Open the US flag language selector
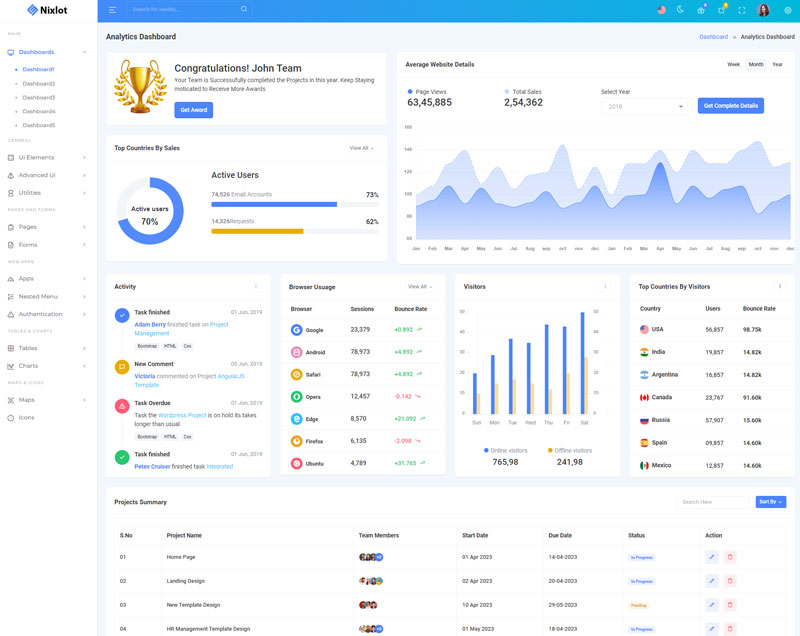This screenshot has width=800, height=636. click(x=661, y=10)
